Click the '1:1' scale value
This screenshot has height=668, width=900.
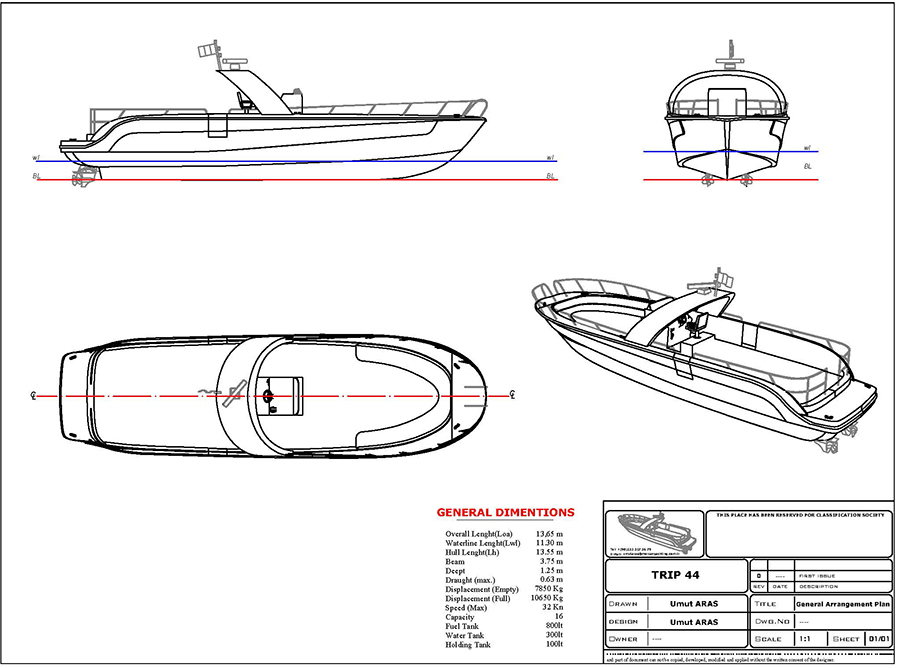point(805,638)
